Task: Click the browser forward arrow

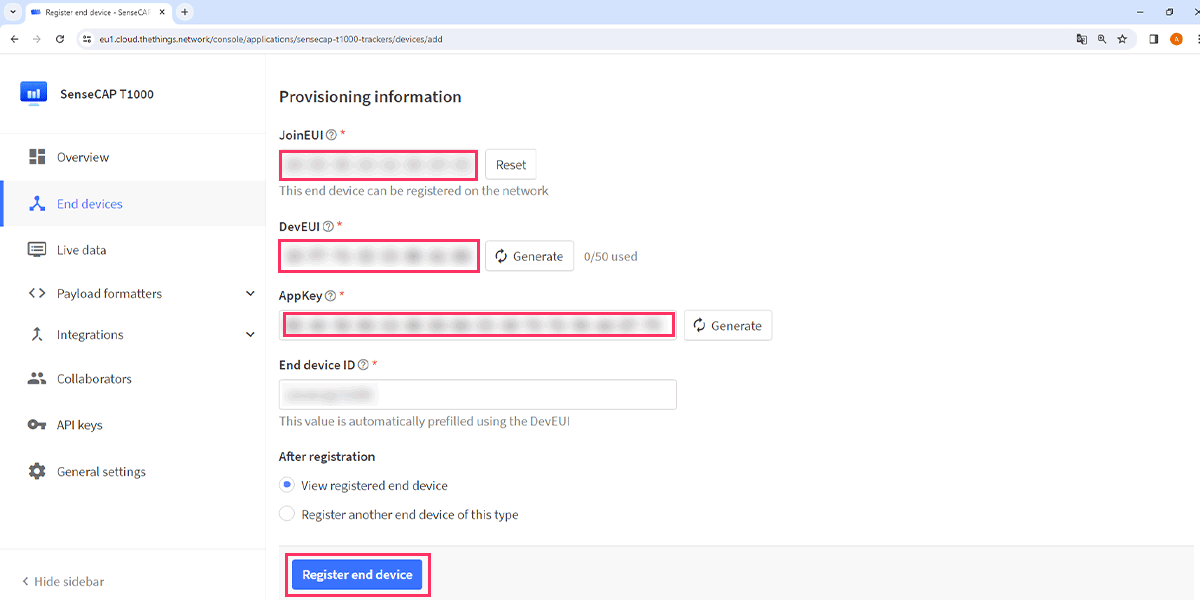Action: point(37,39)
